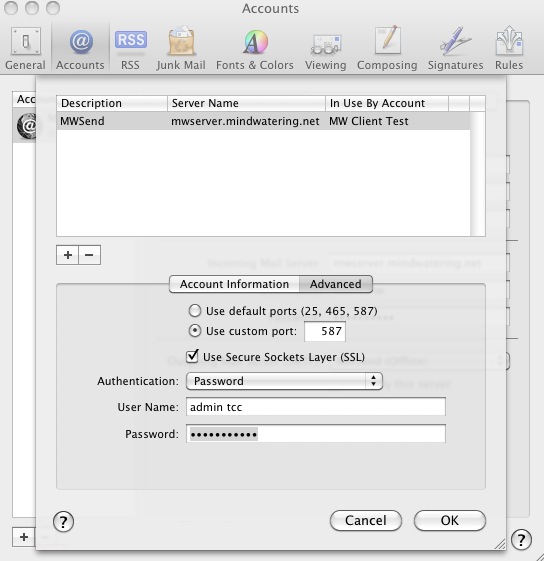
Task: Open the Rules preferences pane
Action: [509, 48]
